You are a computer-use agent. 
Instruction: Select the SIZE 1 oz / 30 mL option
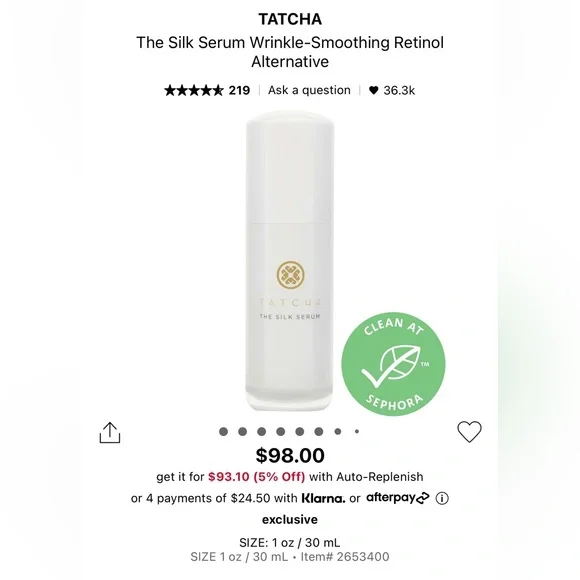pyautogui.click(x=290, y=543)
